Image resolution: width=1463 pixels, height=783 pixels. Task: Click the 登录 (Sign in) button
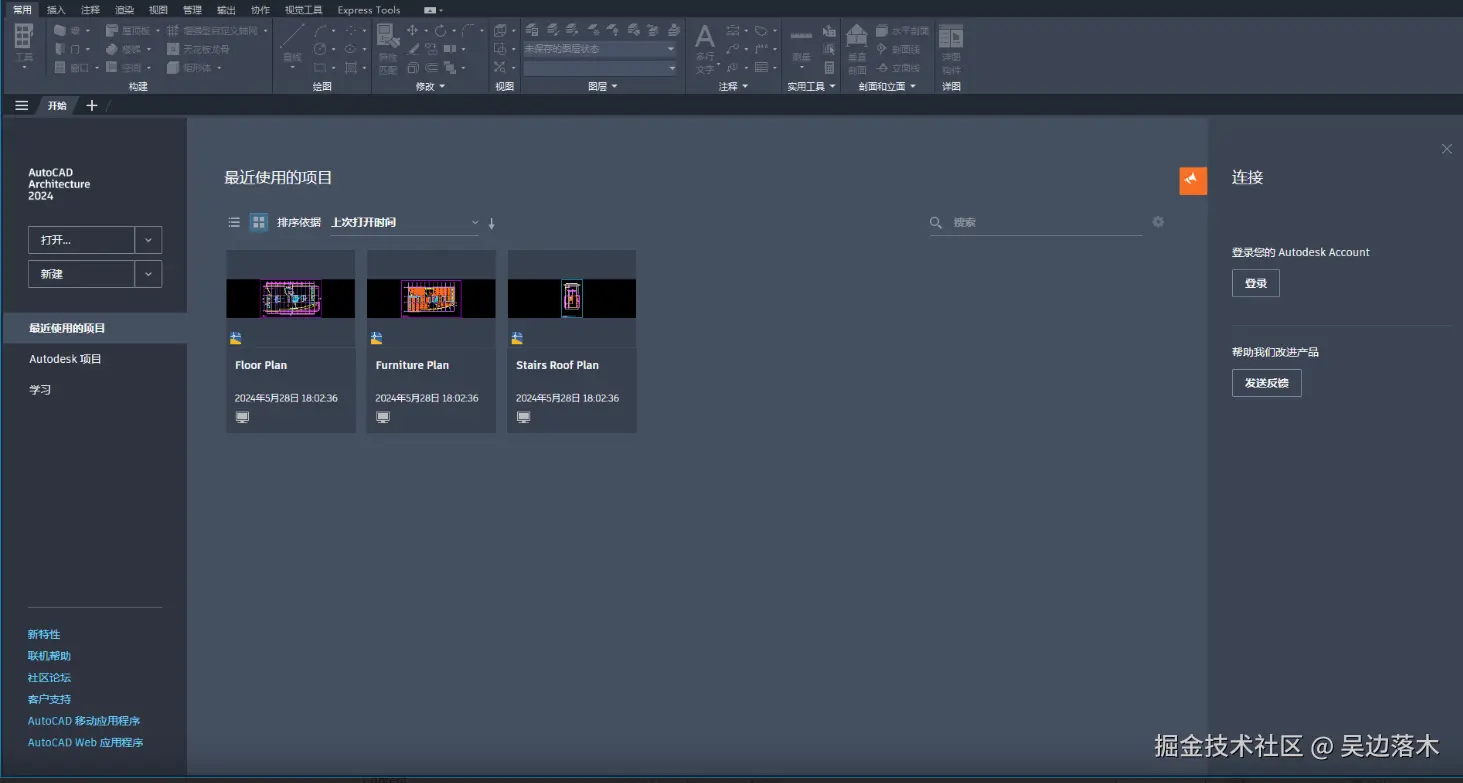(1256, 283)
